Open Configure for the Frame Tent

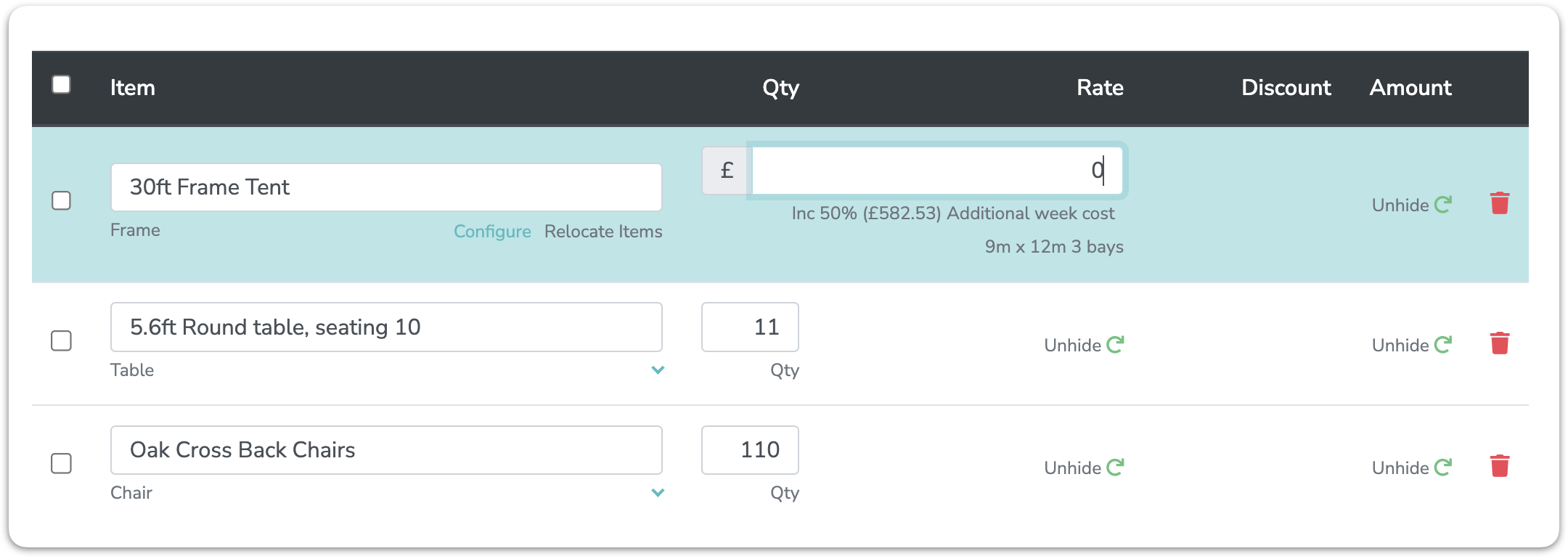click(x=492, y=232)
